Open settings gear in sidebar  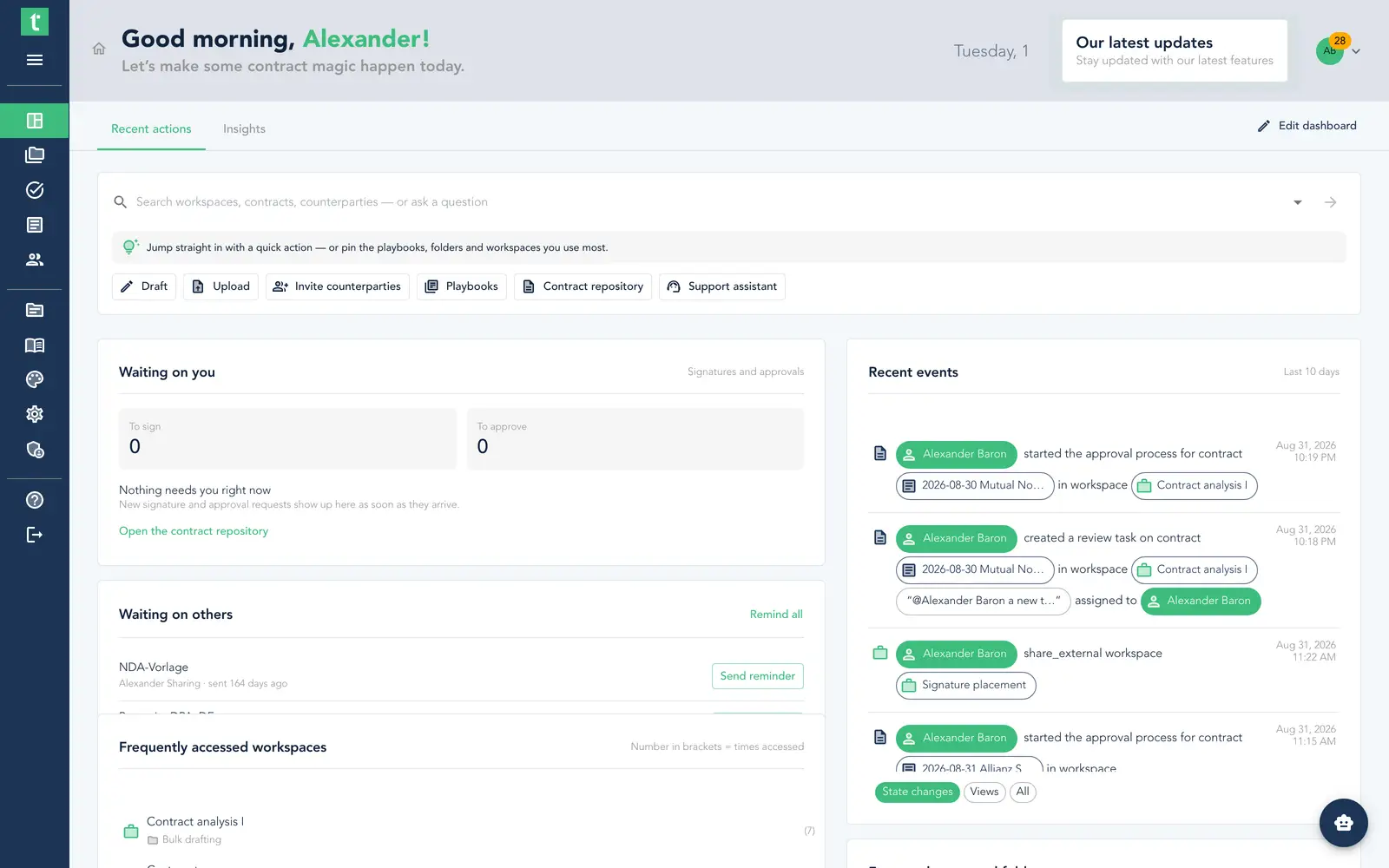click(35, 414)
